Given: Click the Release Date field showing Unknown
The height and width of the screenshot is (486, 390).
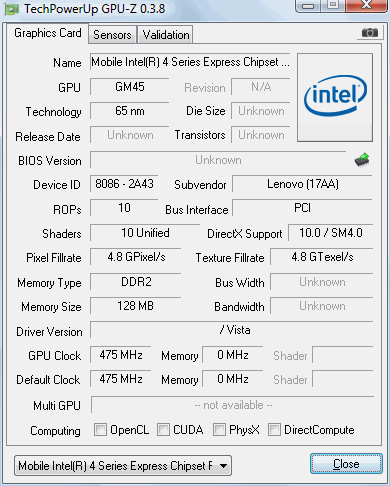Looking at the screenshot, I should (x=130, y=135).
